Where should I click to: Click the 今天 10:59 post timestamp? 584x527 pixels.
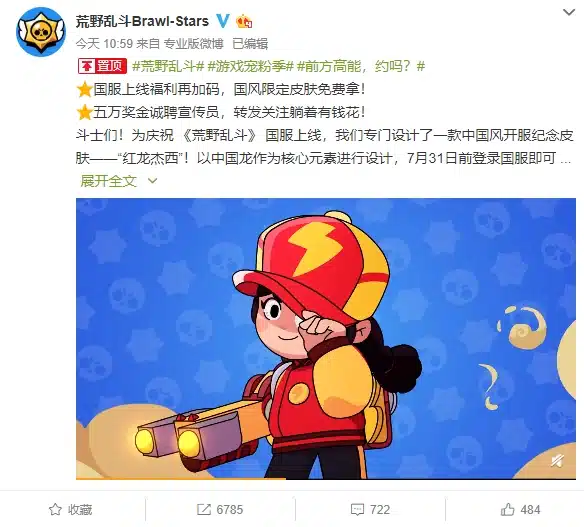[104, 44]
